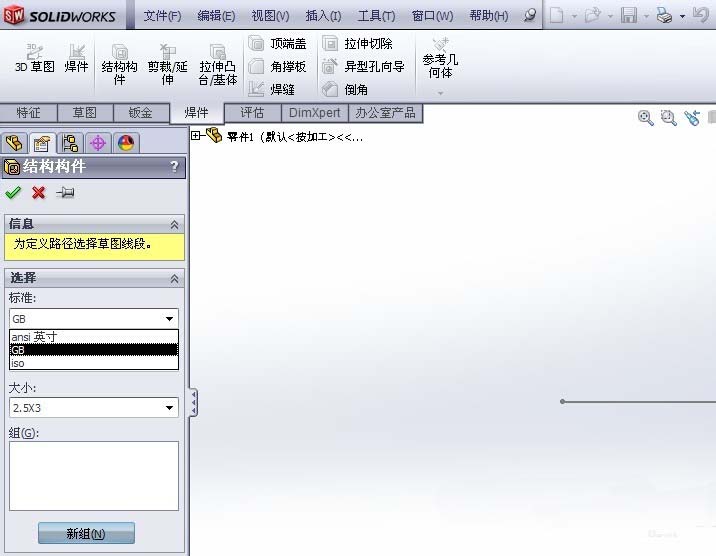This screenshot has width=716, height=556.
Task: Click the Weldment (焊件) toolbar icon
Action: [x=76, y=58]
